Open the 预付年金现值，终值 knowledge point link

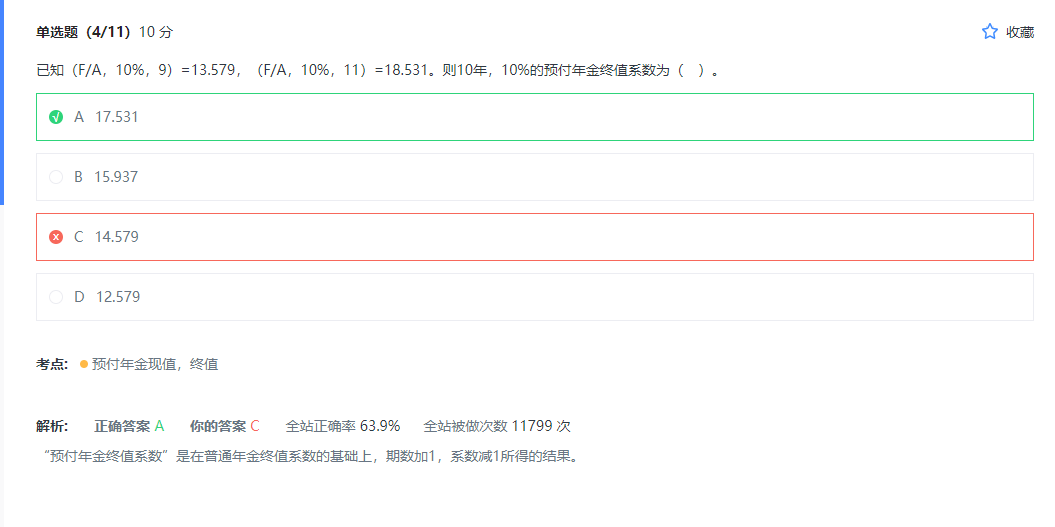155,364
